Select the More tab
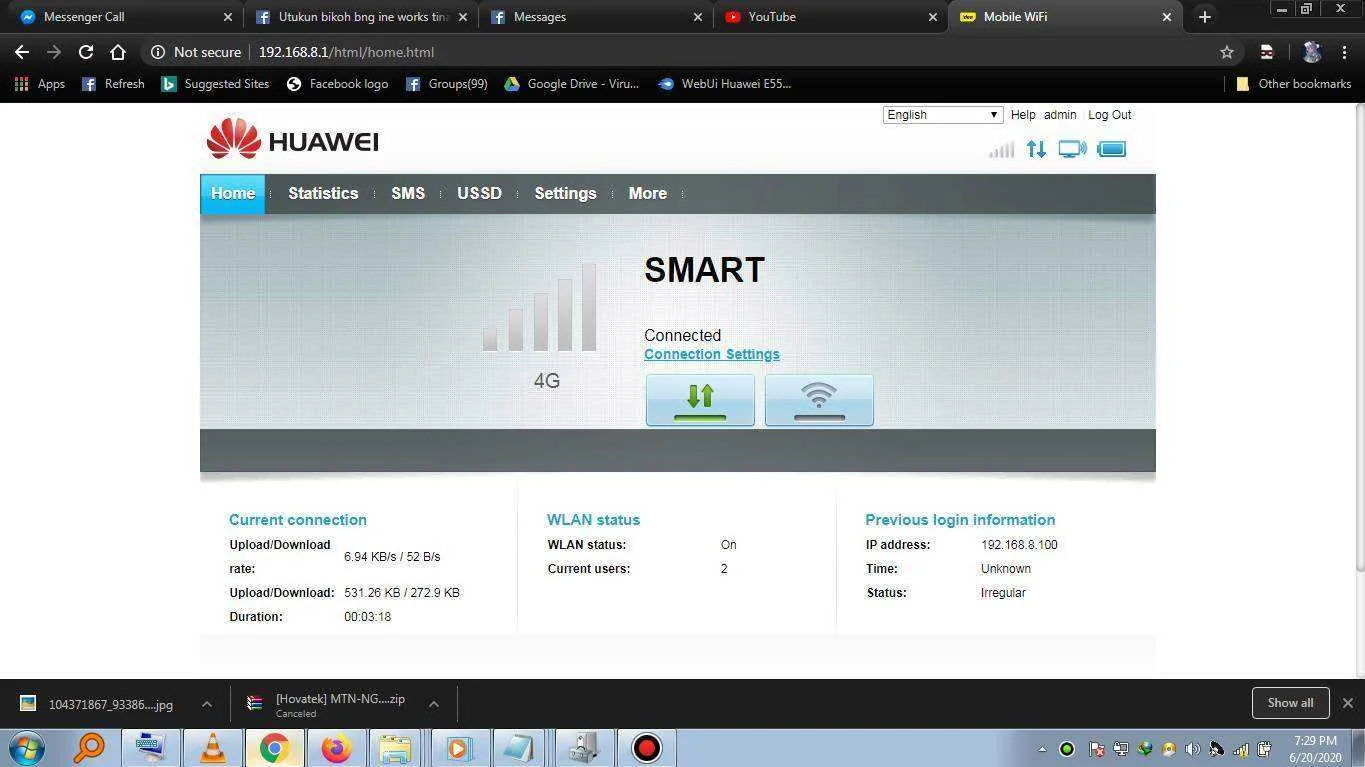Screen dimensions: 1365x767 point(647,194)
